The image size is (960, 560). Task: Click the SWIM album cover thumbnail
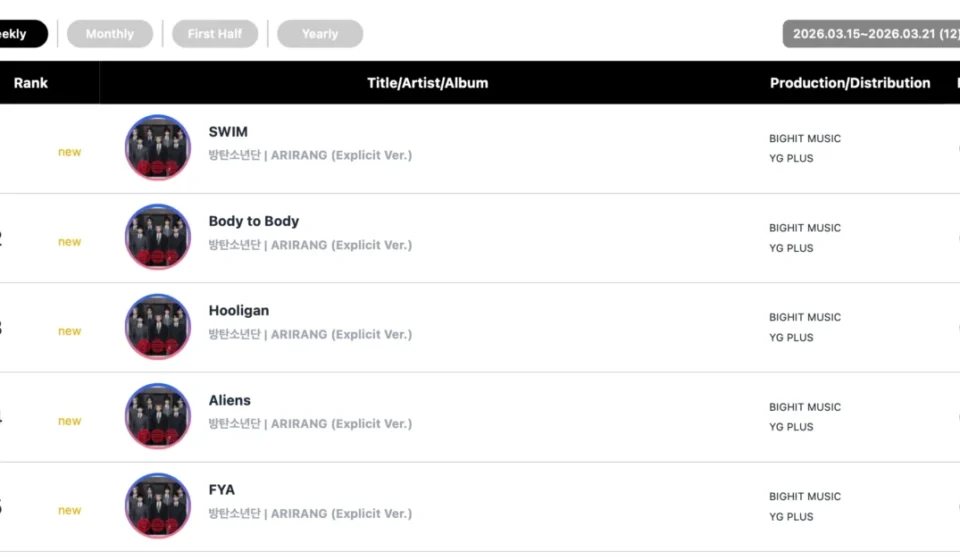pos(157,148)
